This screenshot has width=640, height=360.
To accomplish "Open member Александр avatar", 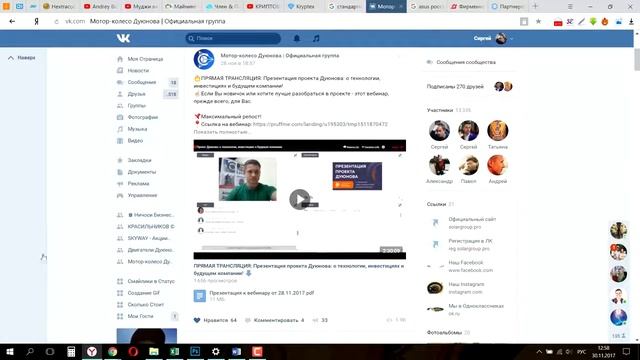I will pyautogui.click(x=439, y=165).
